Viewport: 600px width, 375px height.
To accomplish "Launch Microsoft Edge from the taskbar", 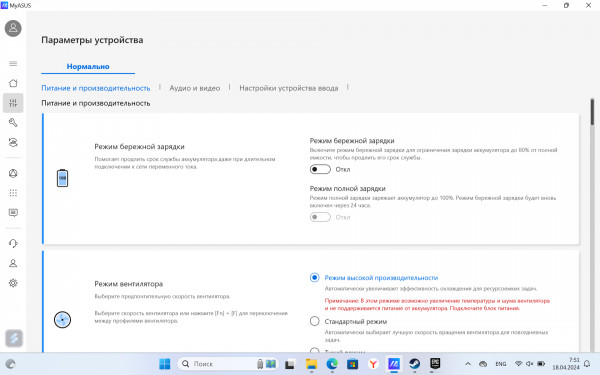I will [332, 364].
